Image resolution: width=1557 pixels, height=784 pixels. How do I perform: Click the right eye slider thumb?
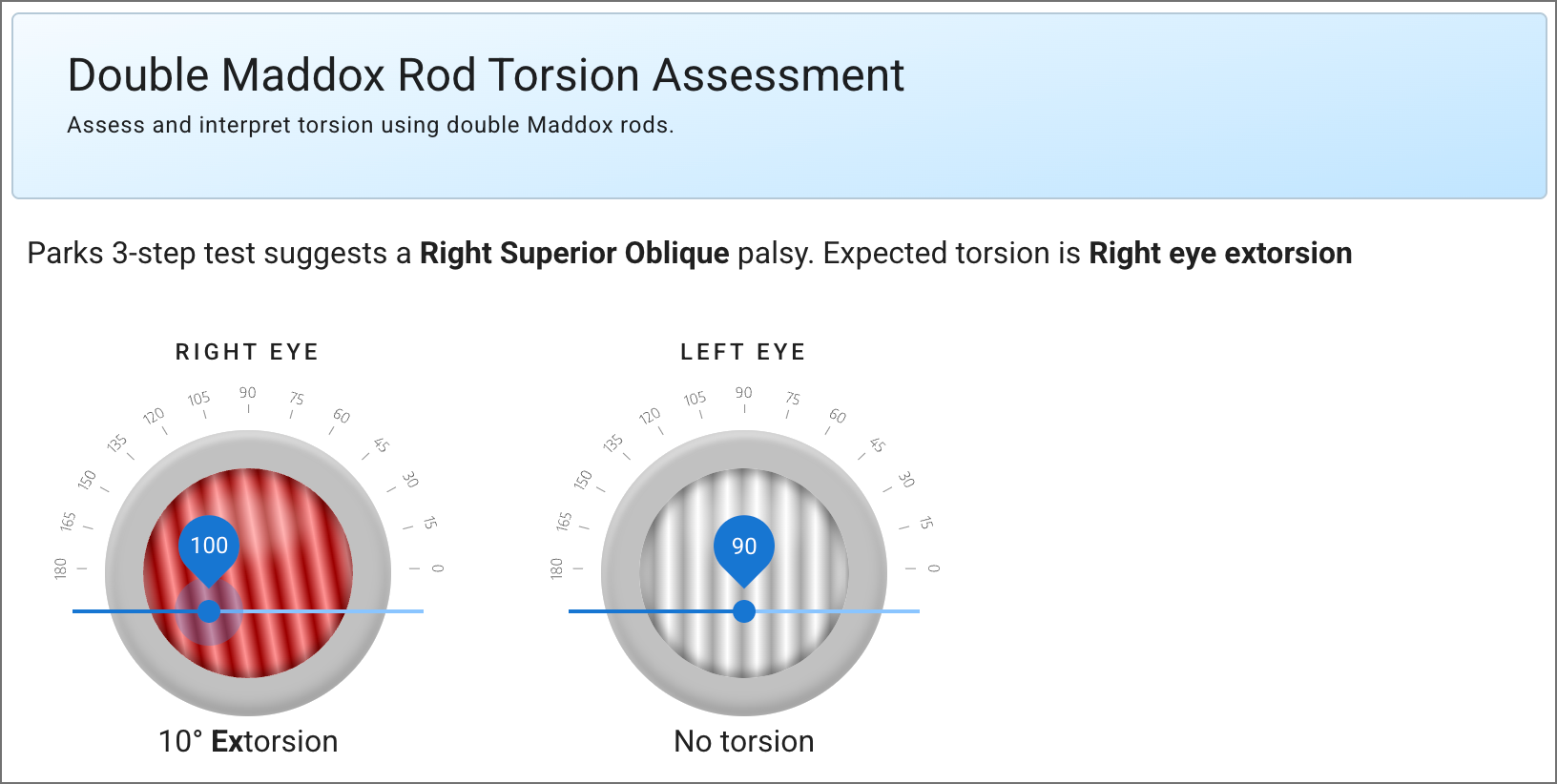[209, 611]
